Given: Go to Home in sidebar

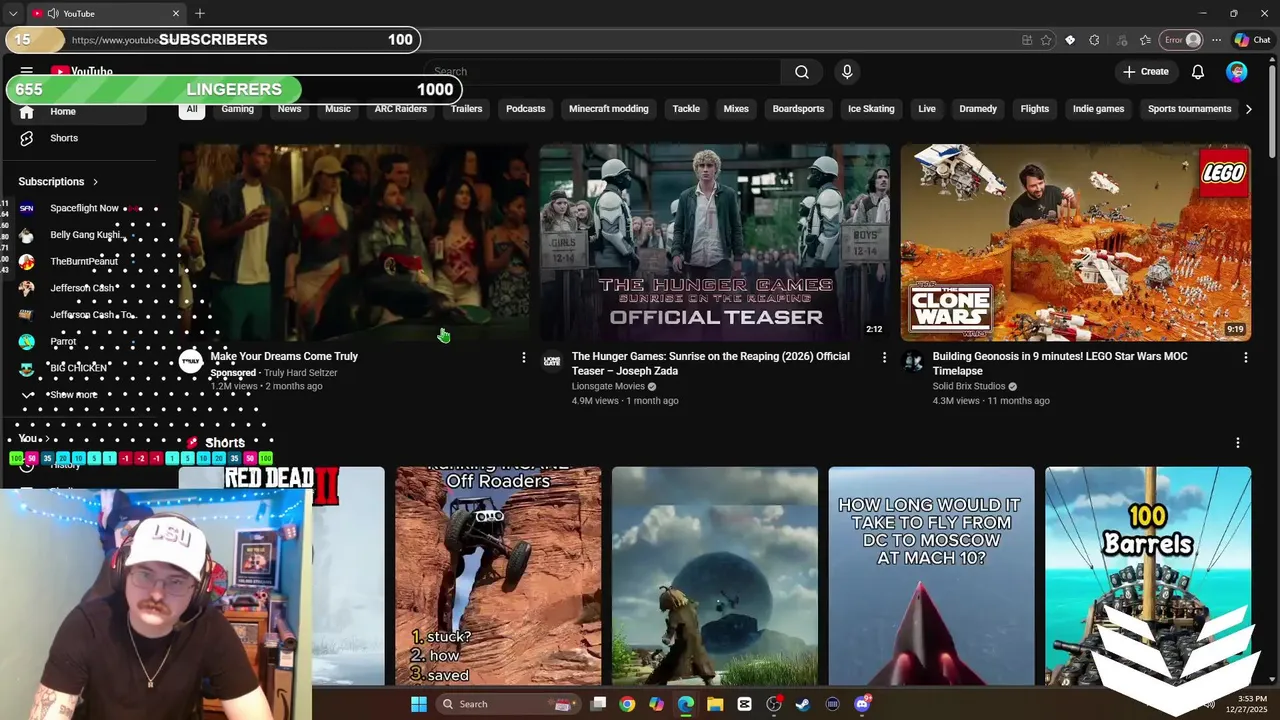Looking at the screenshot, I should (x=80, y=112).
